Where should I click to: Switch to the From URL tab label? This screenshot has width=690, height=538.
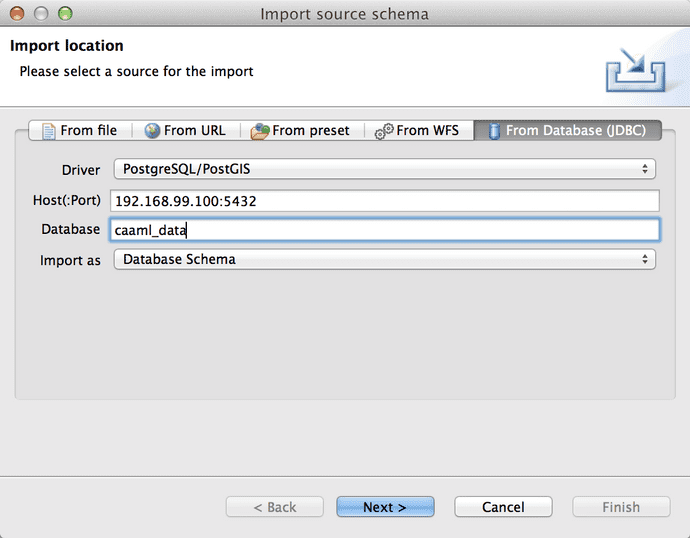coord(194,131)
